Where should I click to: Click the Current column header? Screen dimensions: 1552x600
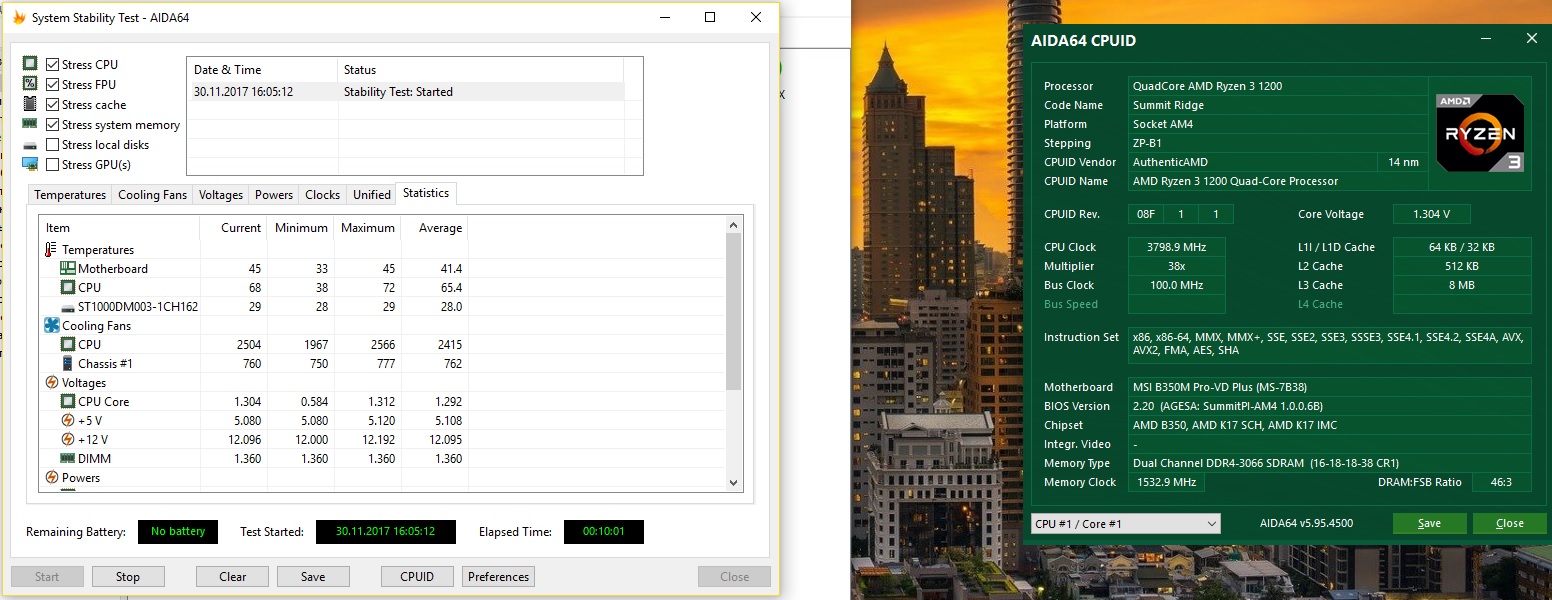click(234, 228)
